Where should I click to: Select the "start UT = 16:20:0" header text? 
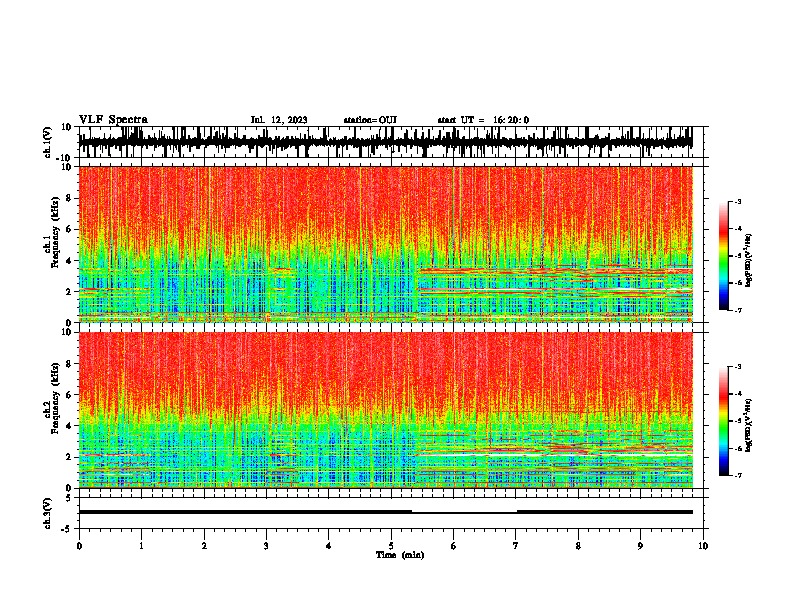483,120
